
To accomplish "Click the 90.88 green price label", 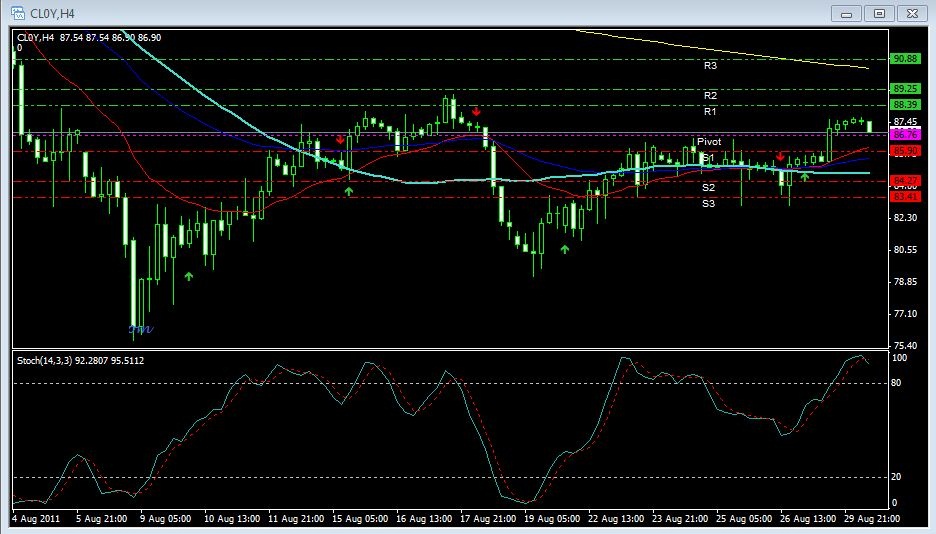I will (905, 58).
